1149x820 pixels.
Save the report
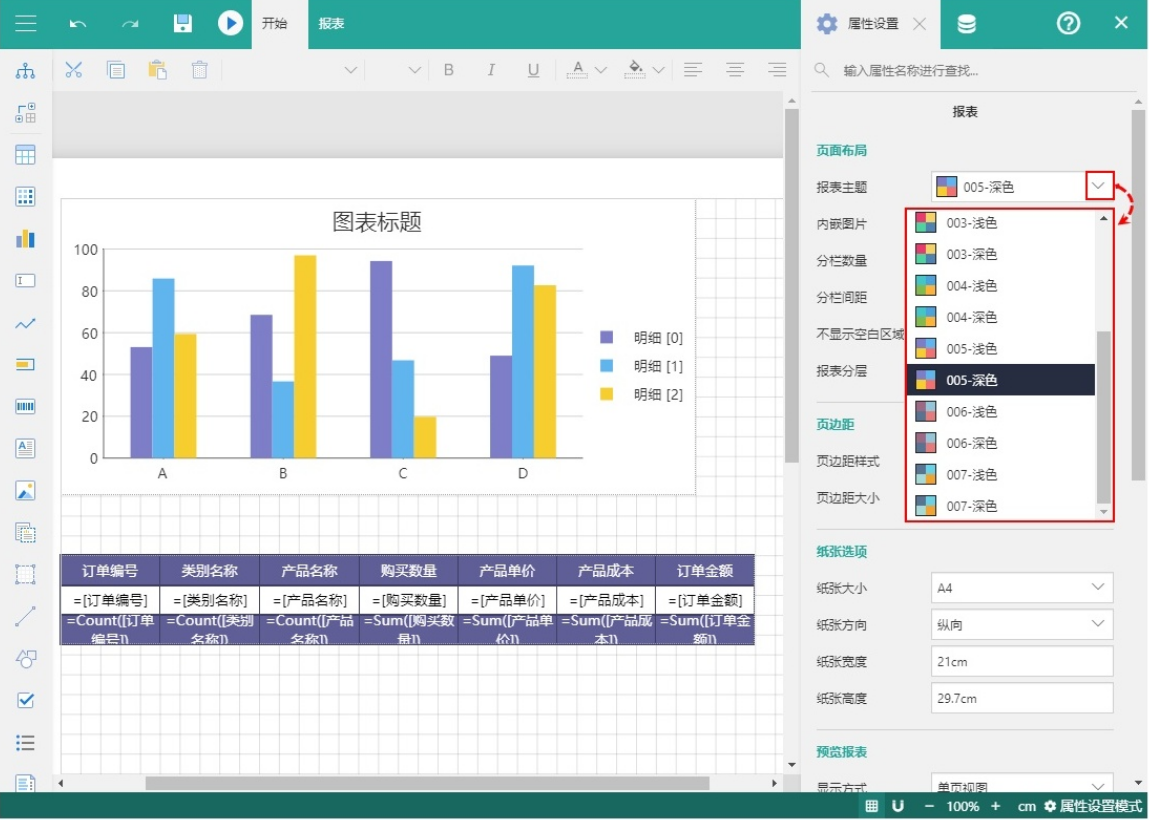[182, 23]
